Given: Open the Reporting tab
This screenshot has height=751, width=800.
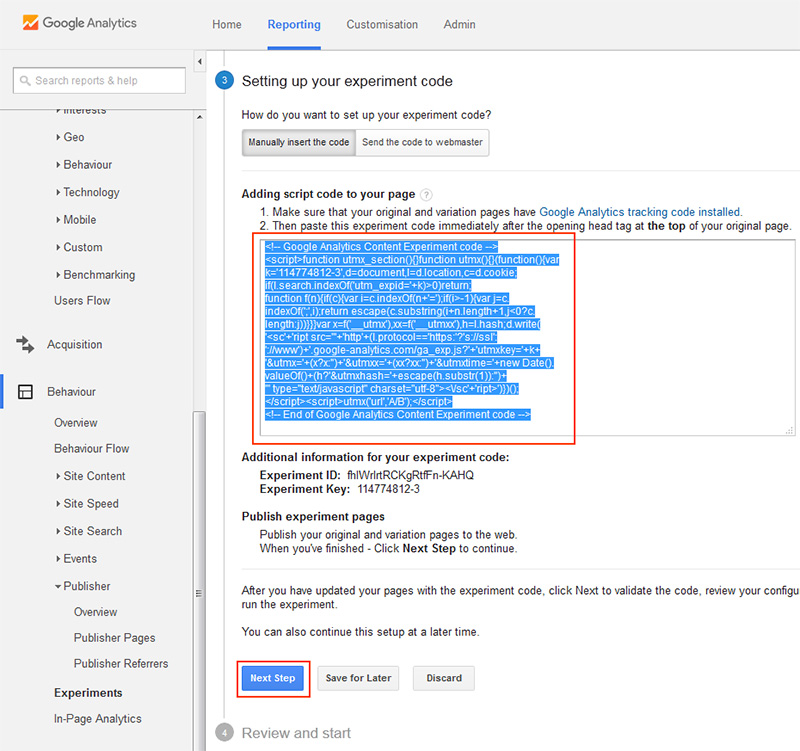Looking at the screenshot, I should click(294, 24).
